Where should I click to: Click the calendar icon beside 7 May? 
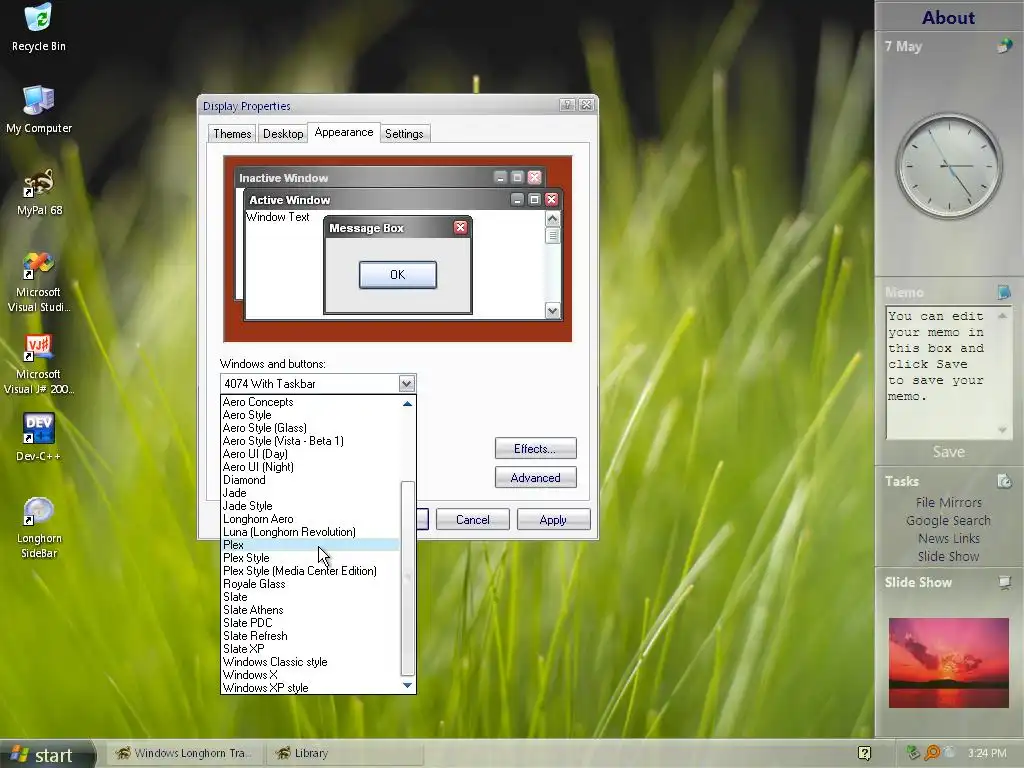1004,46
